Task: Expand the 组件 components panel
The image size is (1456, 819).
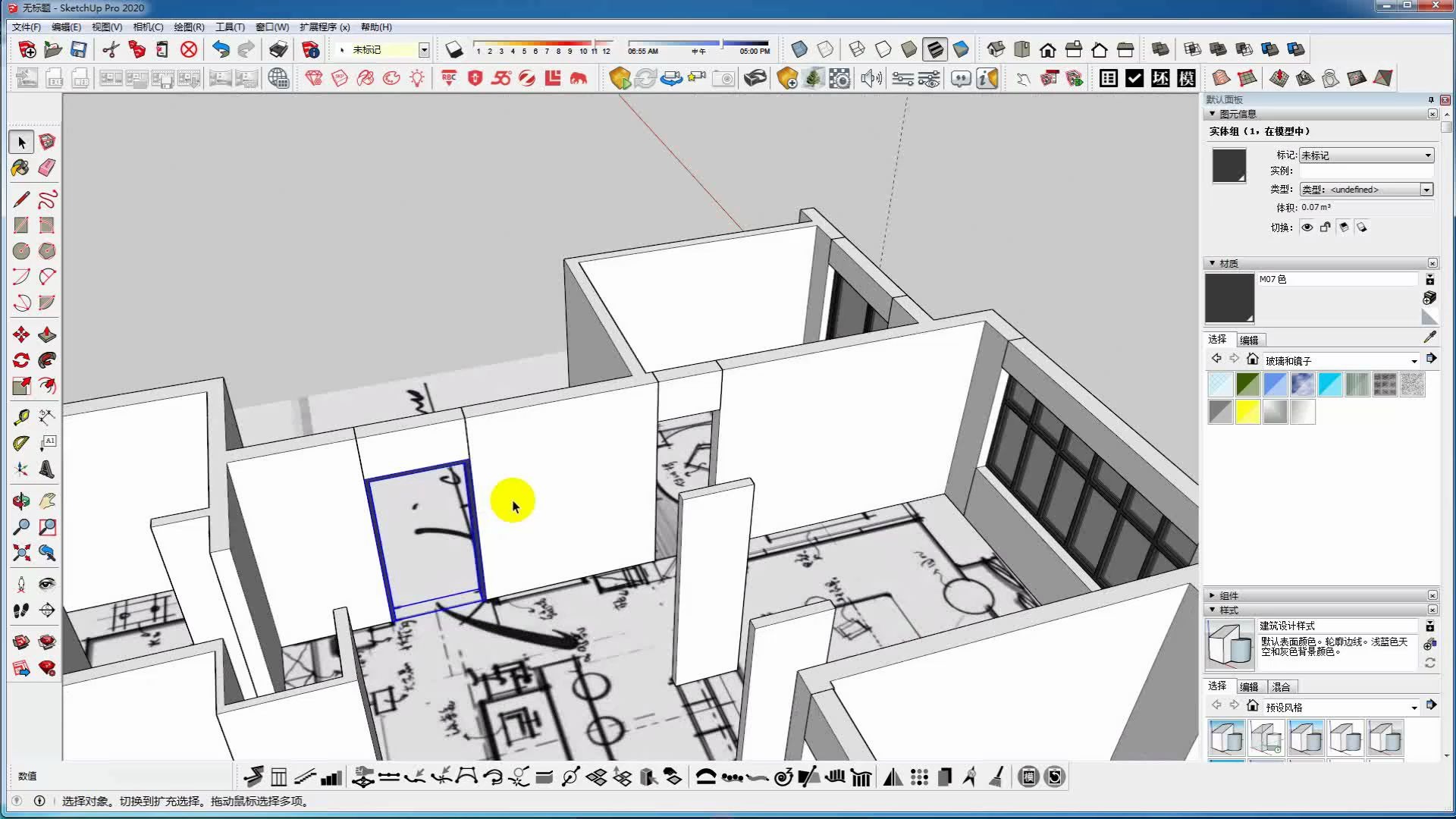Action: pos(1228,595)
